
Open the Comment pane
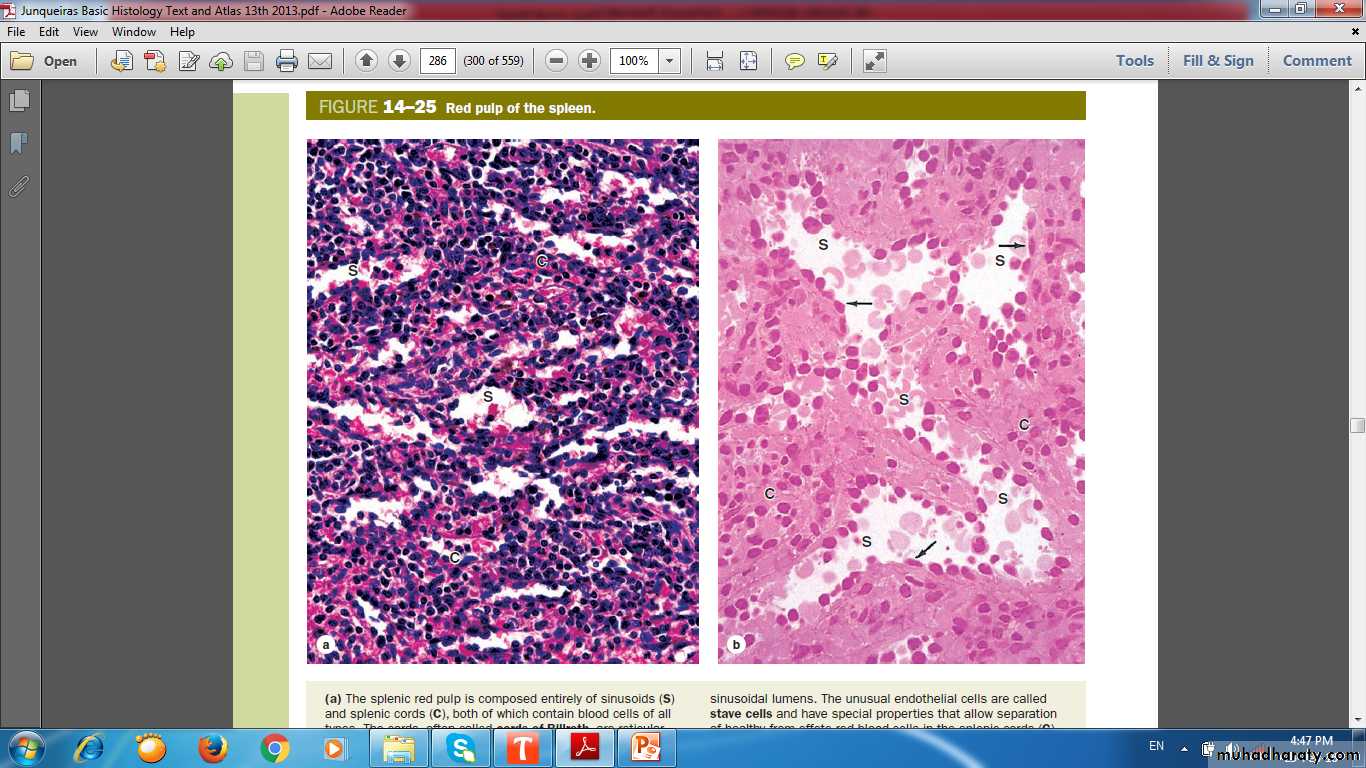(x=1317, y=61)
